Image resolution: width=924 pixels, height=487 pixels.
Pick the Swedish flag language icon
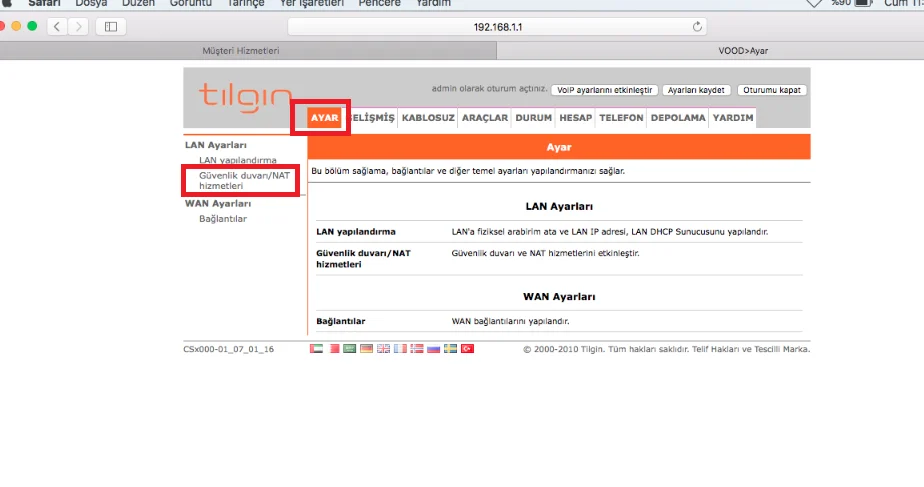pos(450,349)
